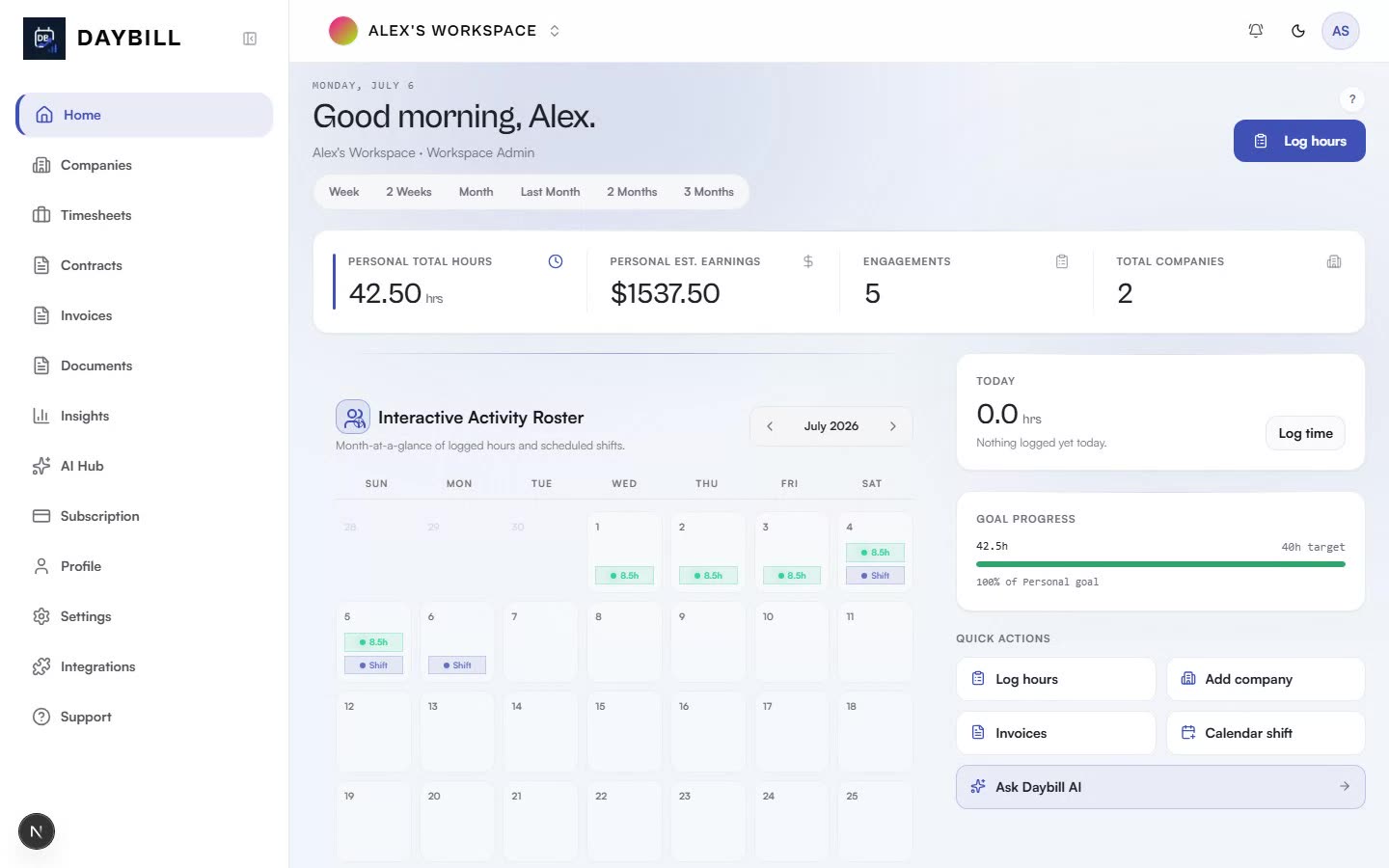Go to Timesheets page

pos(145,215)
